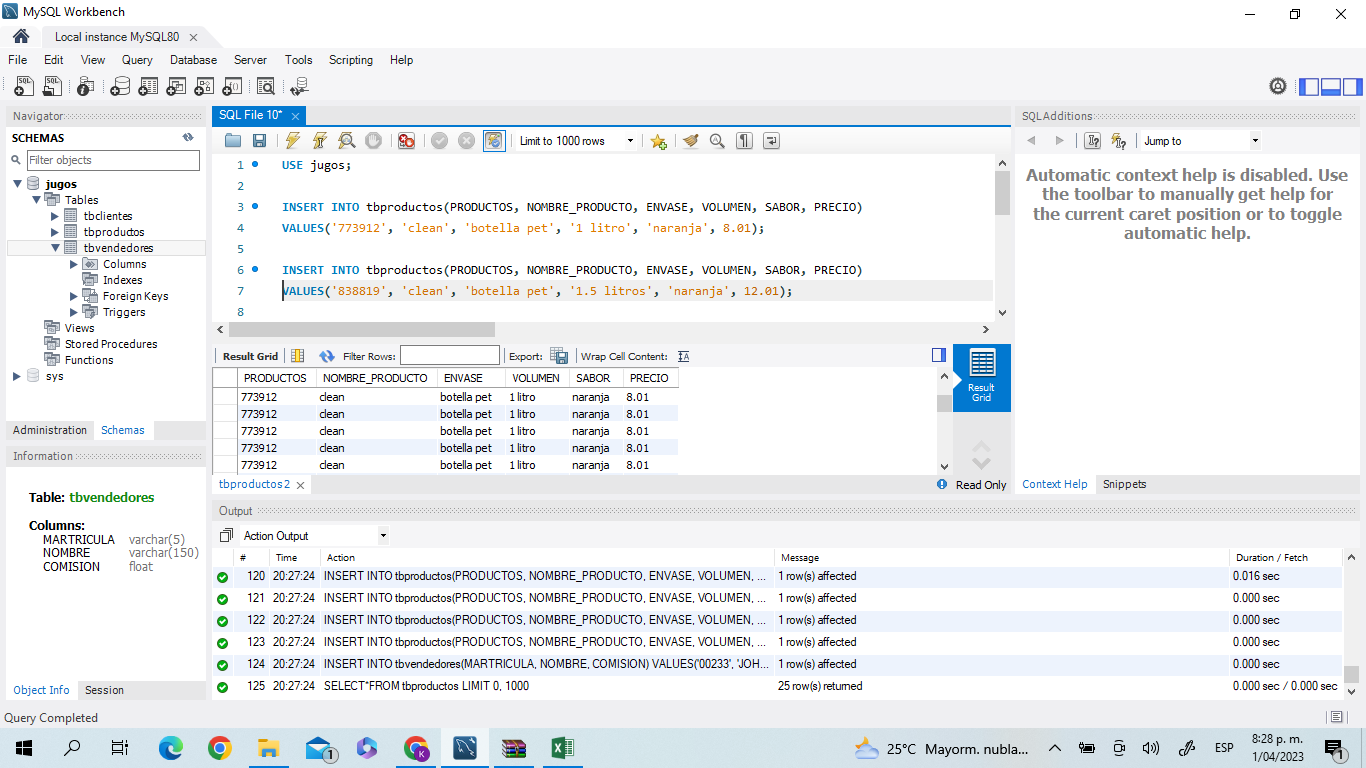Open Excel from the taskbar

tap(562, 748)
